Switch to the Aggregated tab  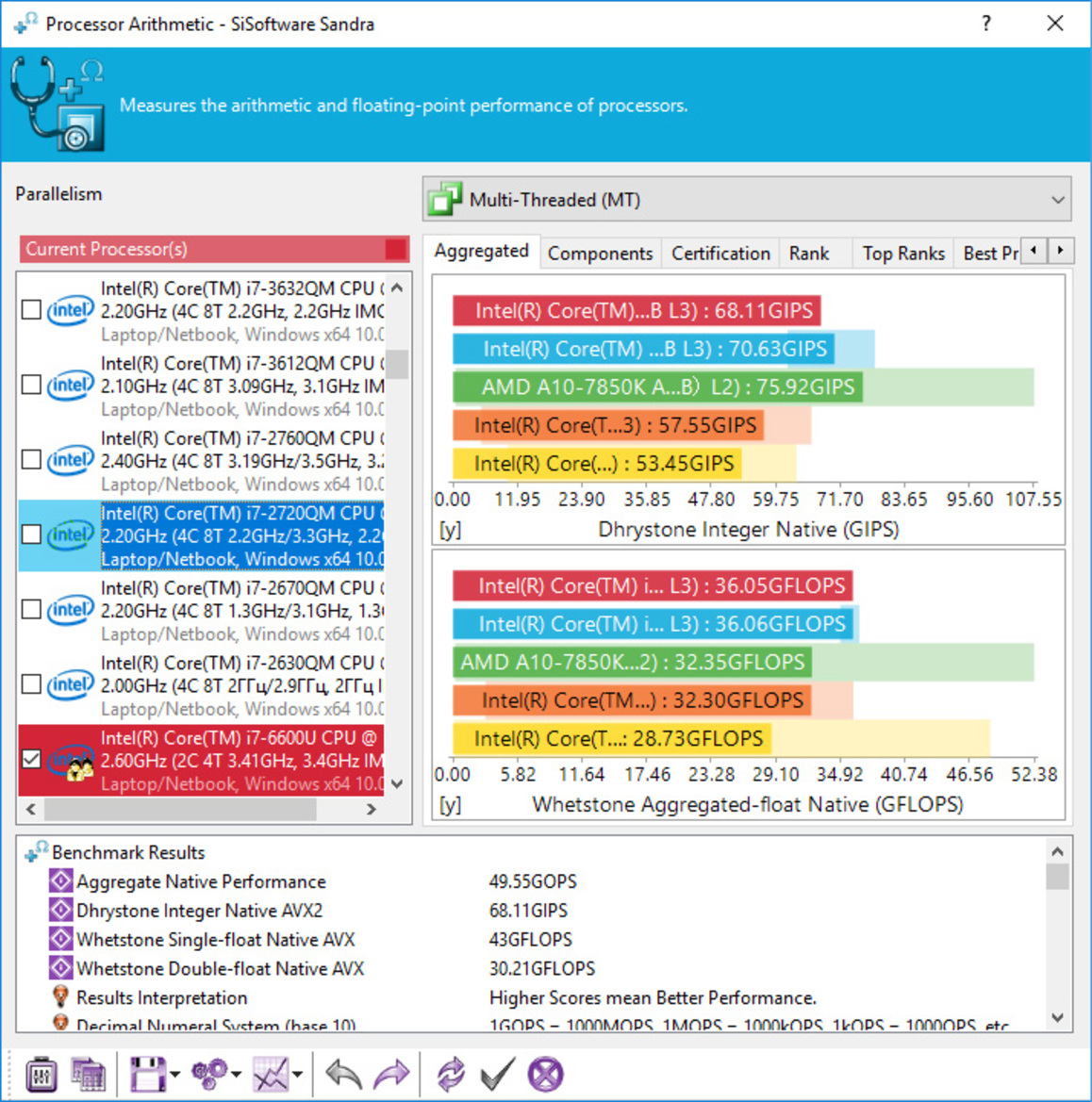coord(481,251)
